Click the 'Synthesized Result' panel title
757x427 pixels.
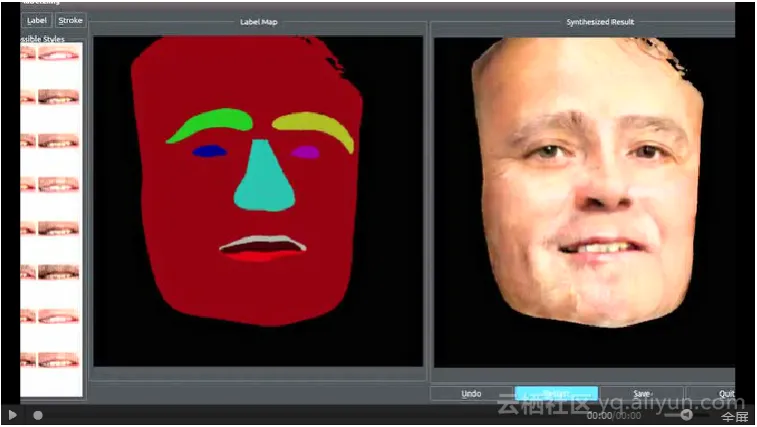coord(600,22)
